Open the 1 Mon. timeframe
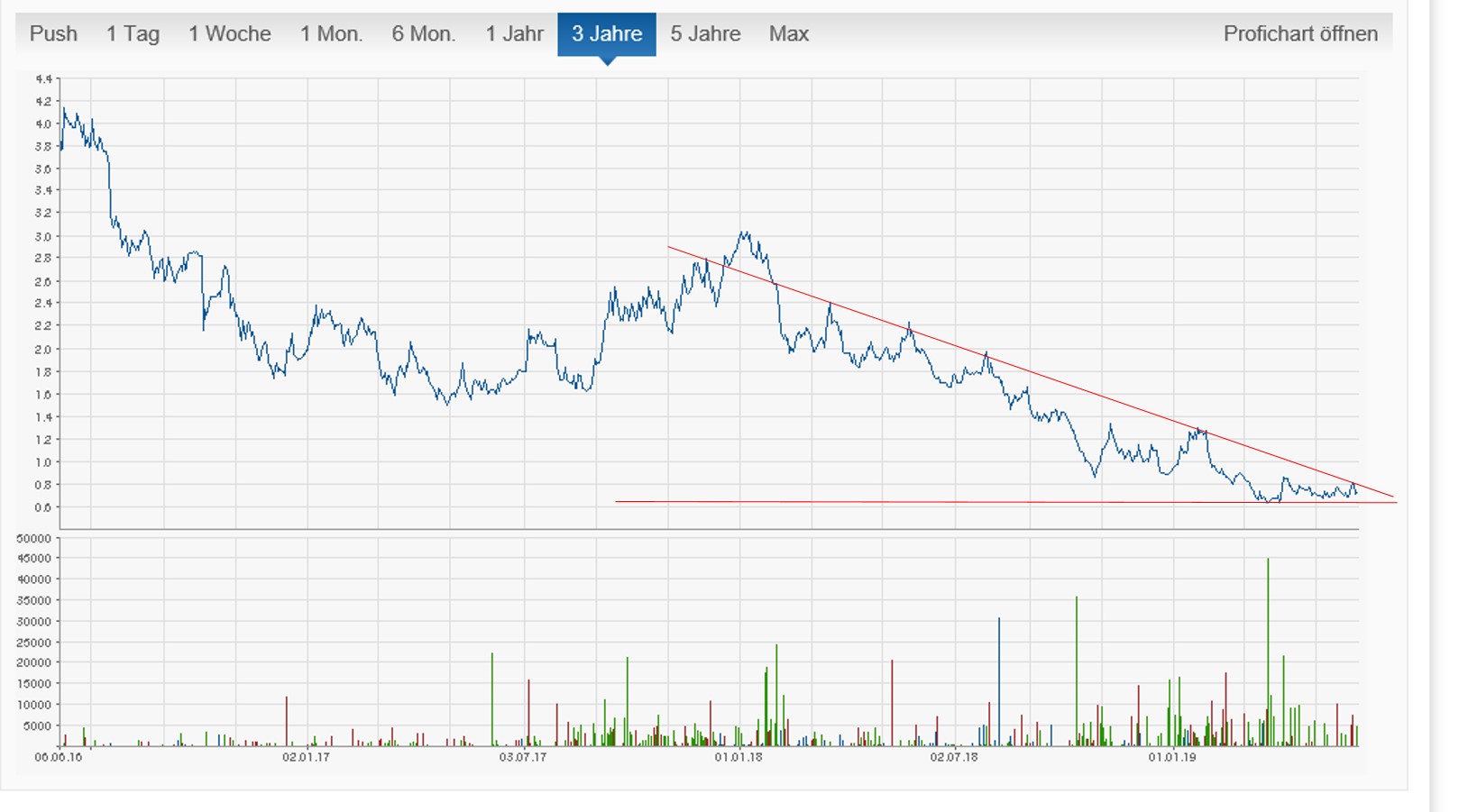 click(x=330, y=34)
